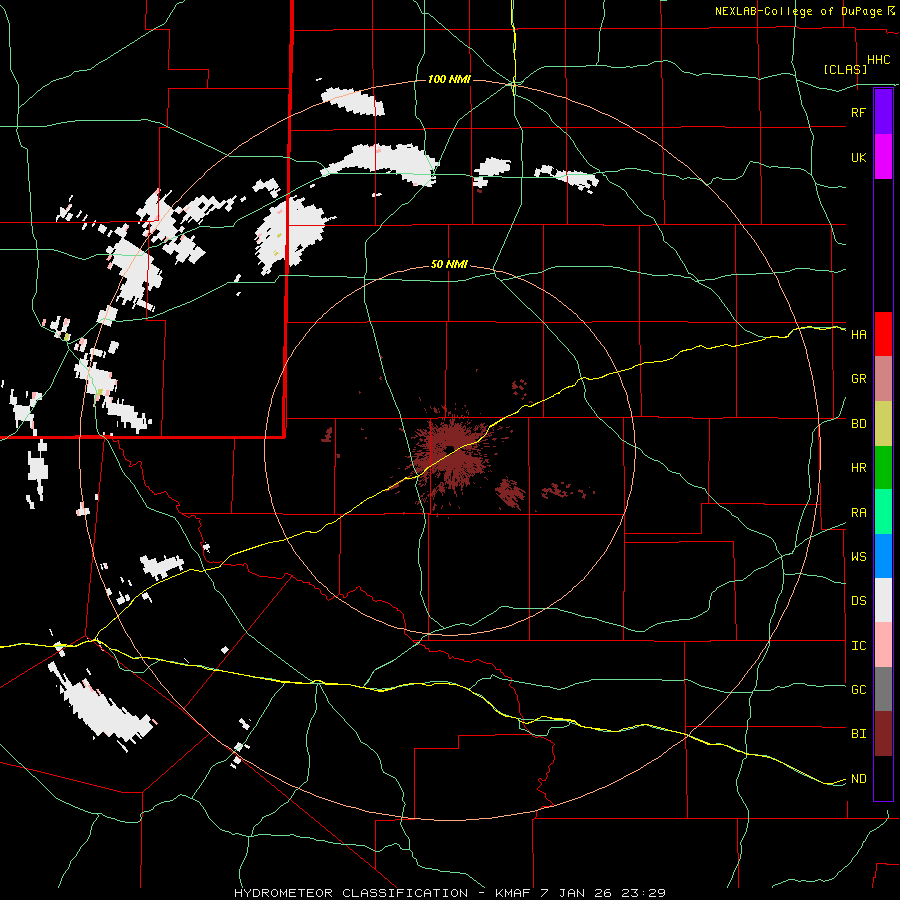The image size is (900, 900).
Task: Click the IC light pink legend swatch
Action: tap(883, 645)
